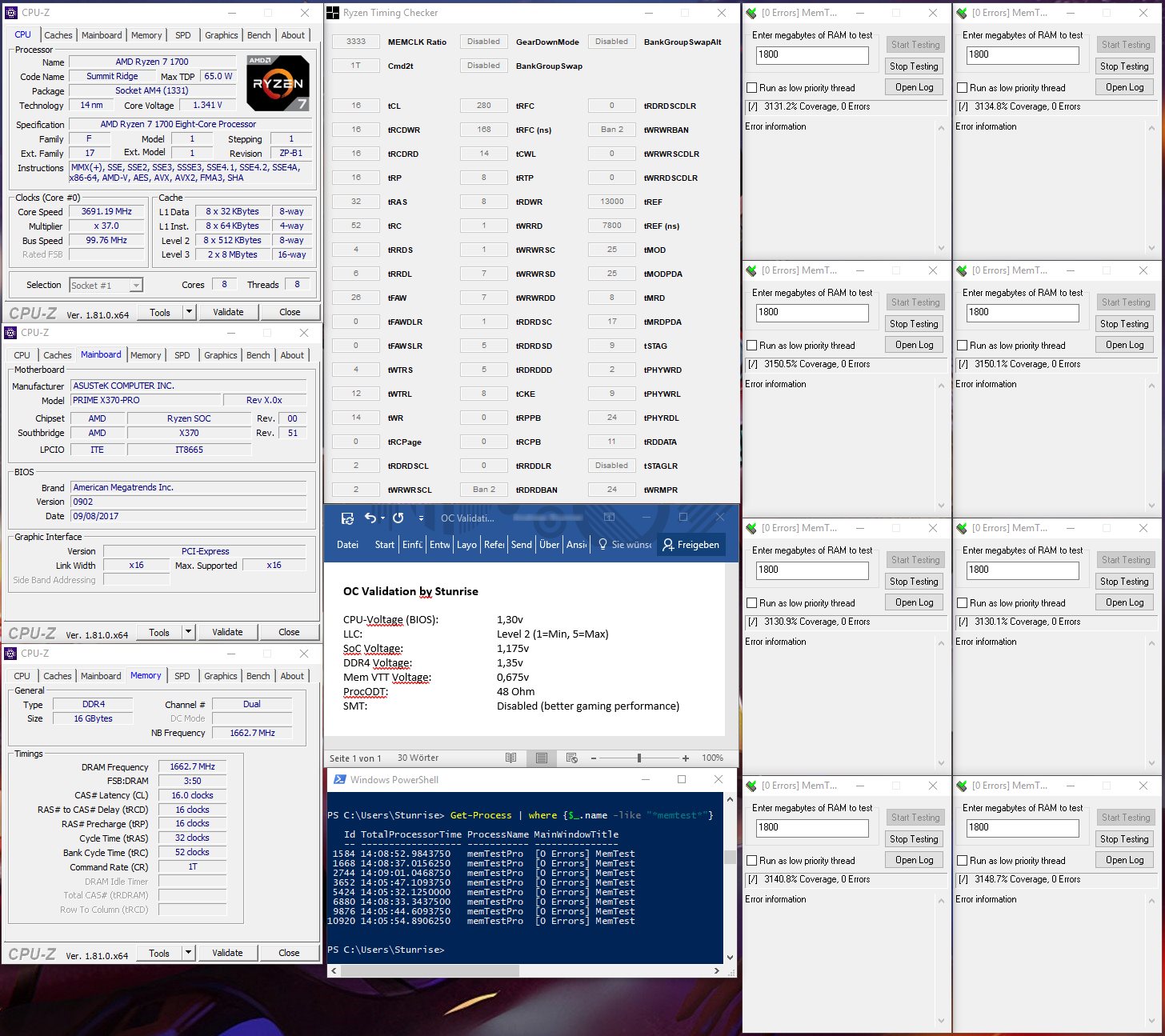Viewport: 1165px width, 1036px height.
Task: Click MemTest title icon of 3140.8% coverage window
Action: coord(751,786)
